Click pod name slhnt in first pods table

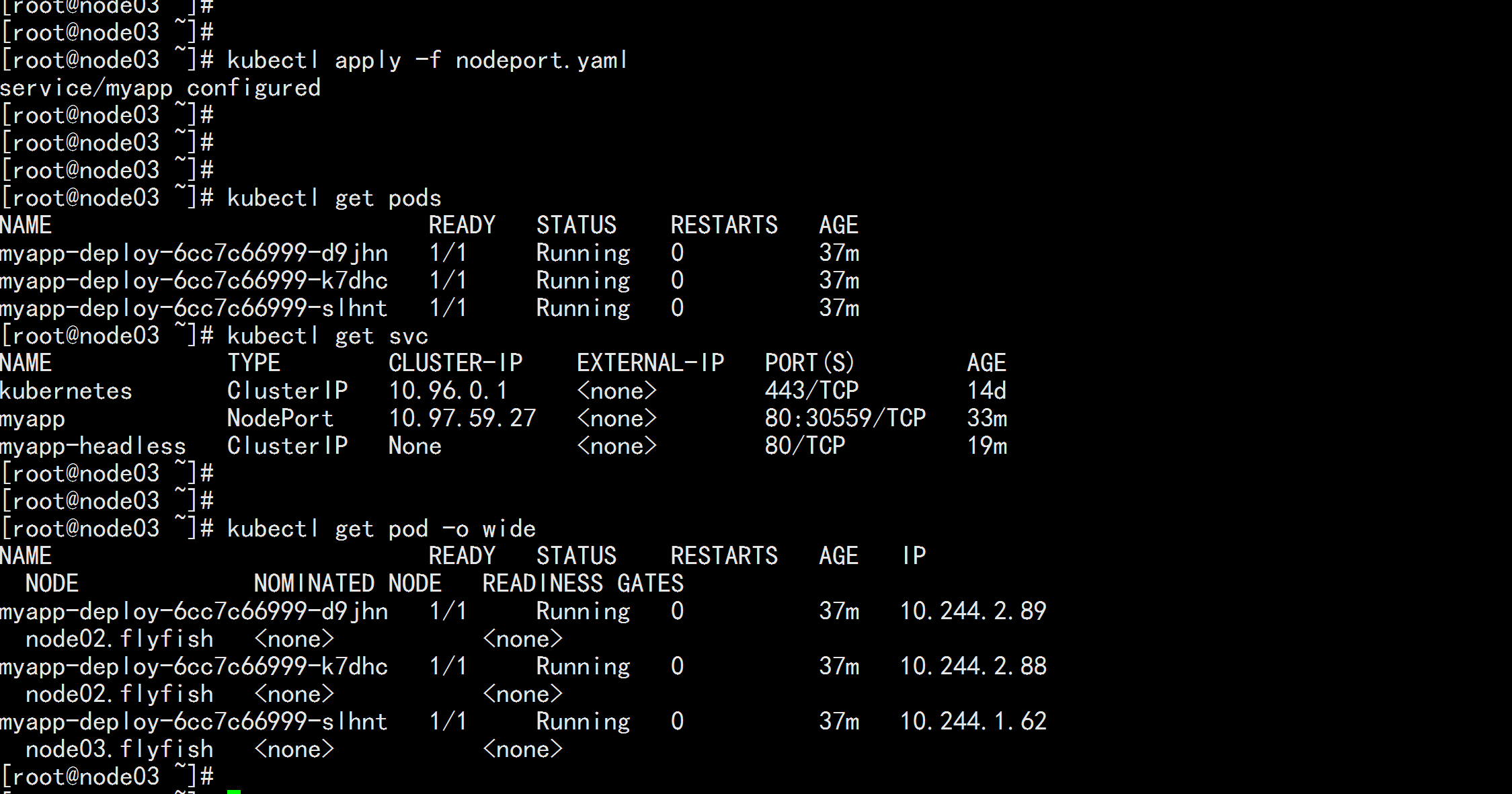(194, 309)
